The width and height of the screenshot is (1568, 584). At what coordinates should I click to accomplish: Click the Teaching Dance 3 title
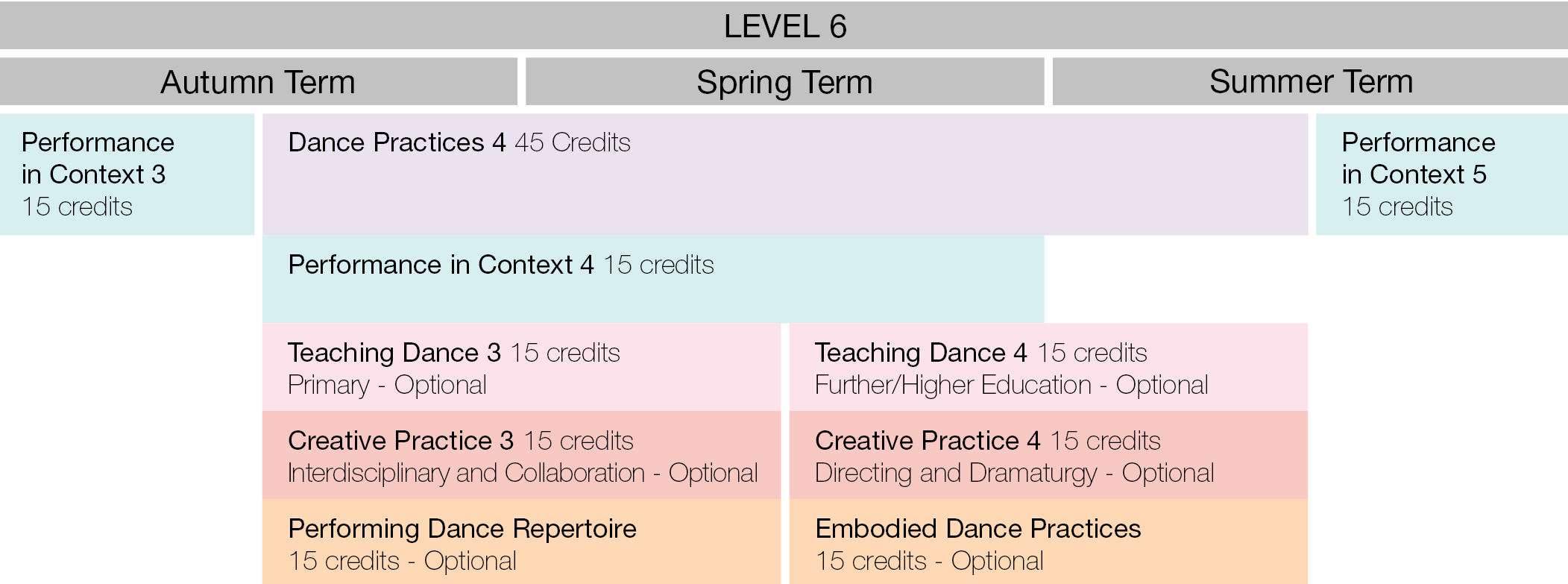point(394,353)
